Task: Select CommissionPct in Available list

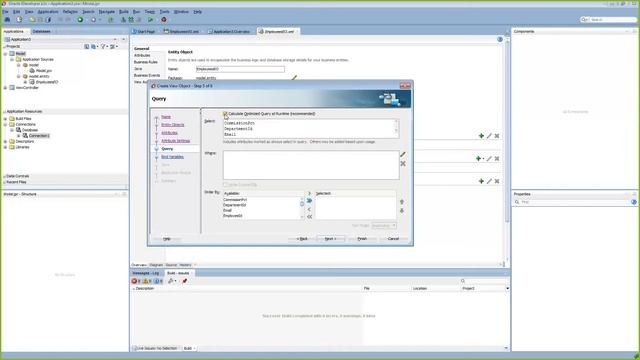Action: click(235, 200)
